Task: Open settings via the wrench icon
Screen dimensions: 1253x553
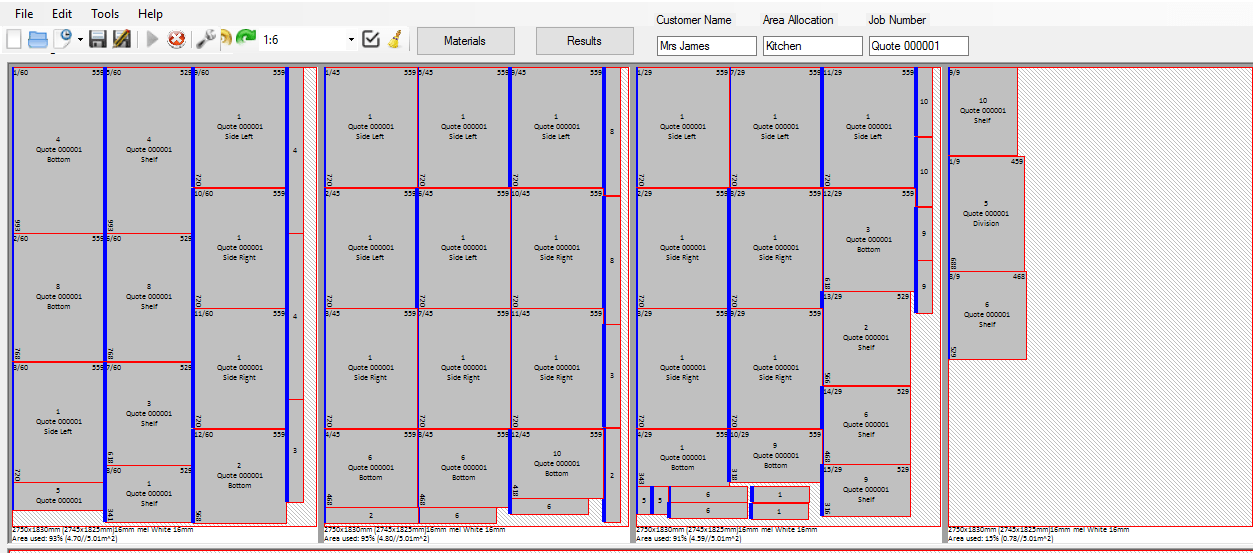Action: click(x=205, y=39)
